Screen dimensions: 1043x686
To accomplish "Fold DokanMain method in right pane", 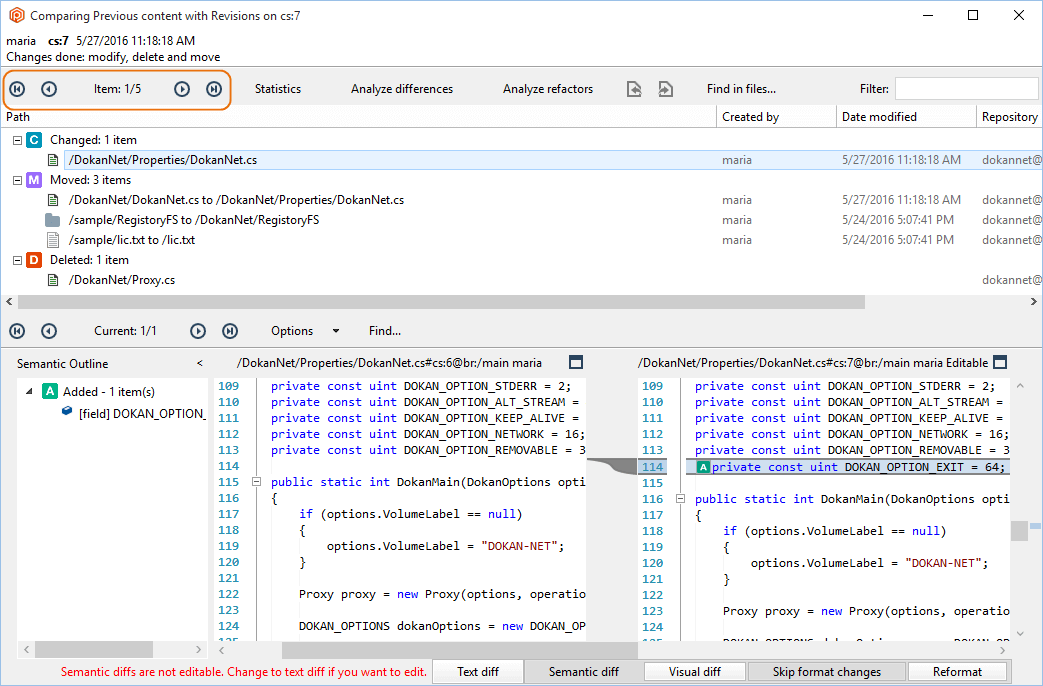I will tap(680, 498).
